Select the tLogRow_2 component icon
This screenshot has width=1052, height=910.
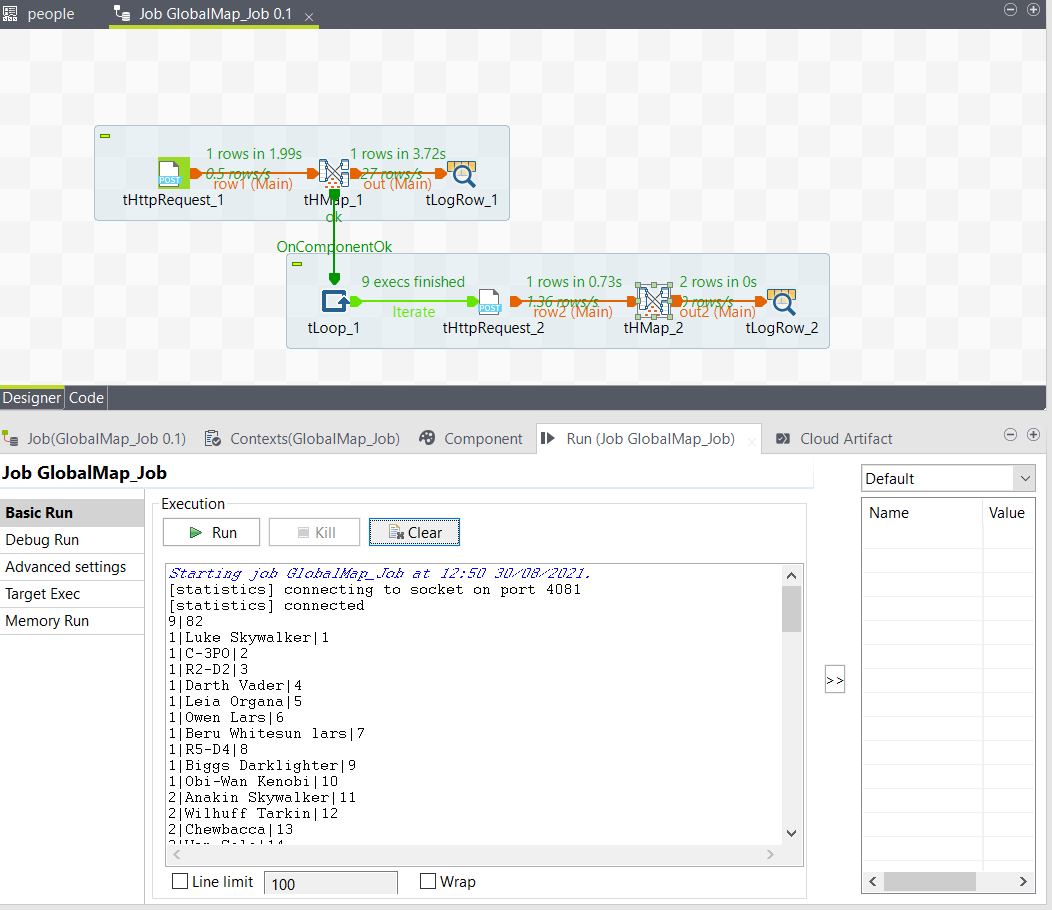coord(782,301)
